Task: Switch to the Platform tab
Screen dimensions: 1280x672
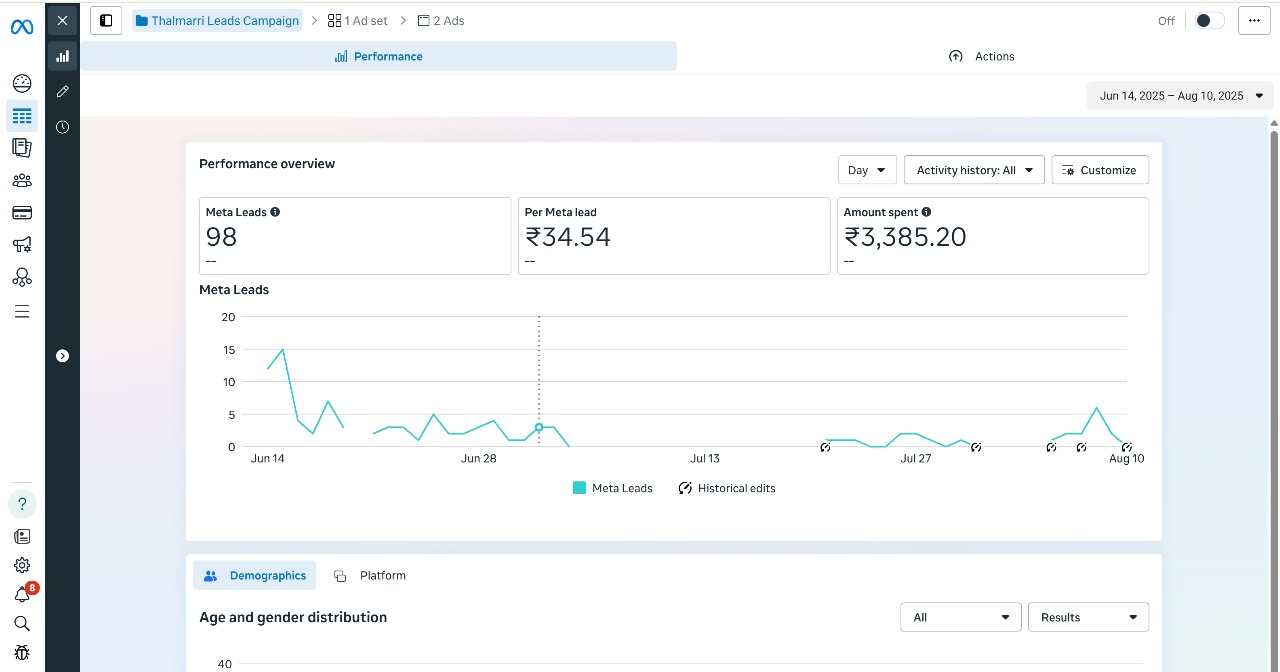Action: (370, 575)
